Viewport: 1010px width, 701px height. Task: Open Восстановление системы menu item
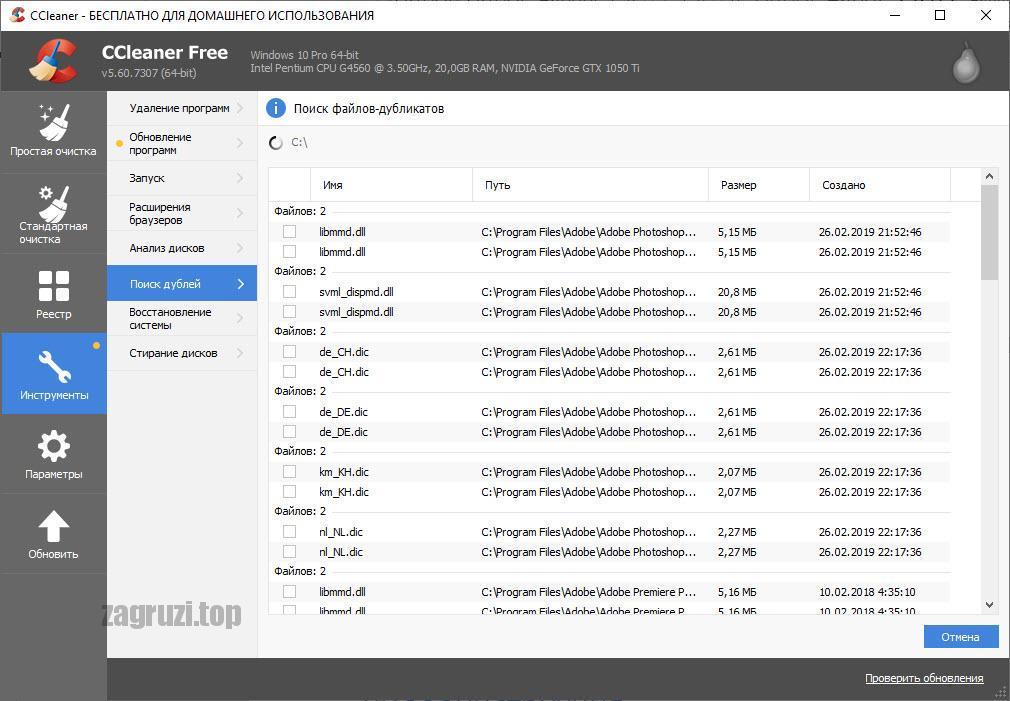[x=182, y=318]
